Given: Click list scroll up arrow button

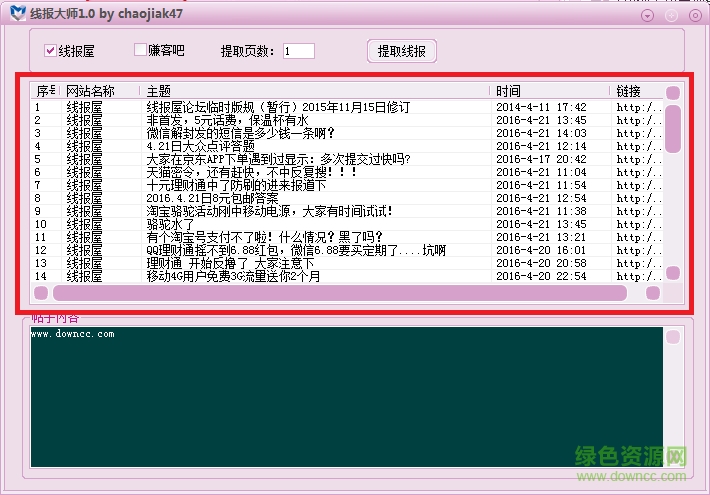Looking at the screenshot, I should coord(673,93).
